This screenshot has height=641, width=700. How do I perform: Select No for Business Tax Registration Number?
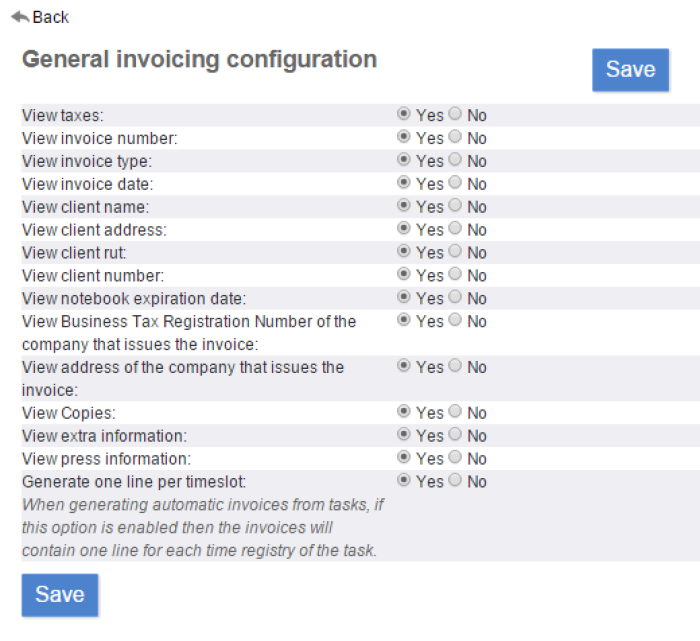(456, 320)
